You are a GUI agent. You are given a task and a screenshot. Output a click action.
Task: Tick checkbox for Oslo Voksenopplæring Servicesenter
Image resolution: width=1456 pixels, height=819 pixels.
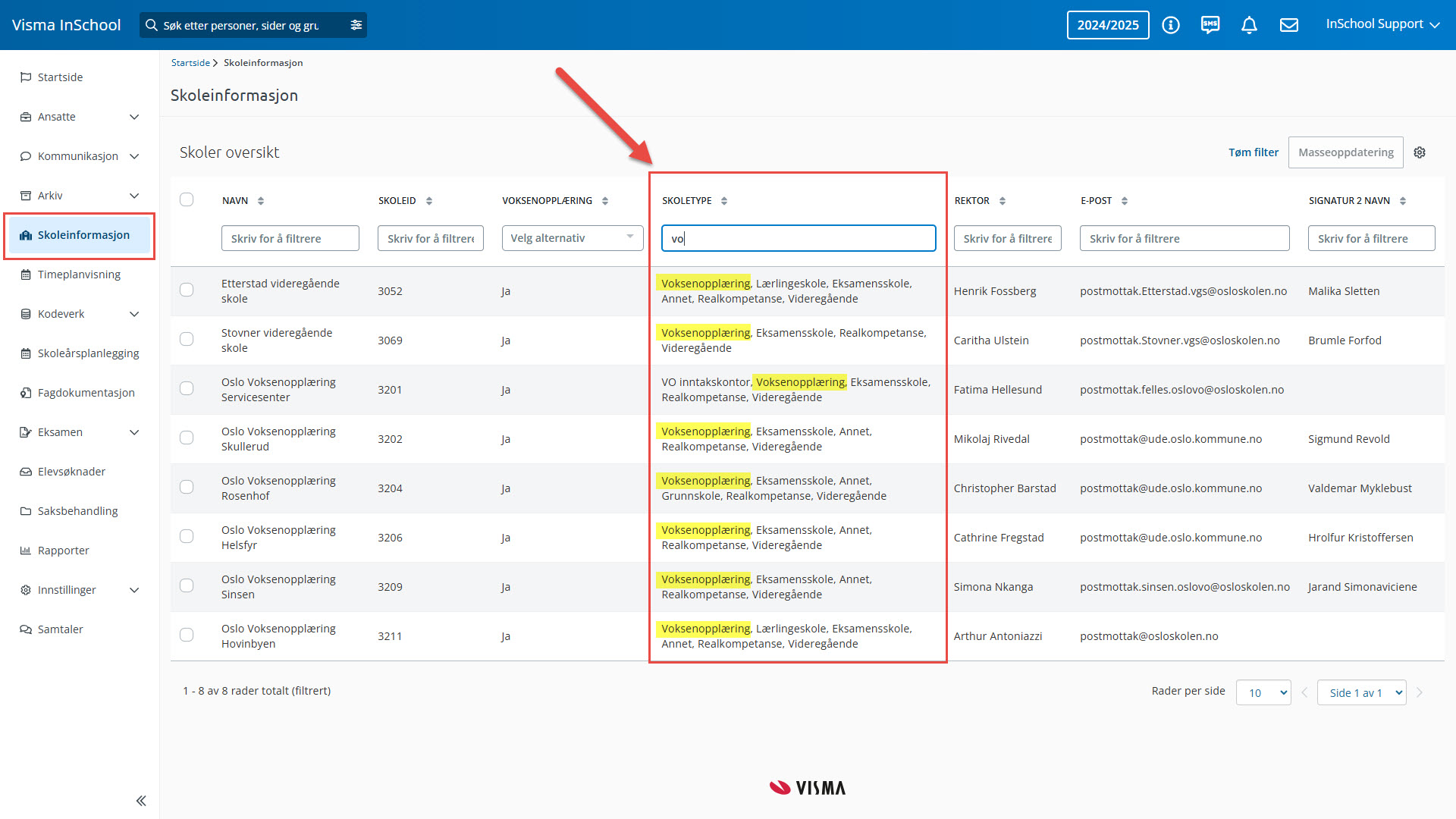pyautogui.click(x=187, y=388)
